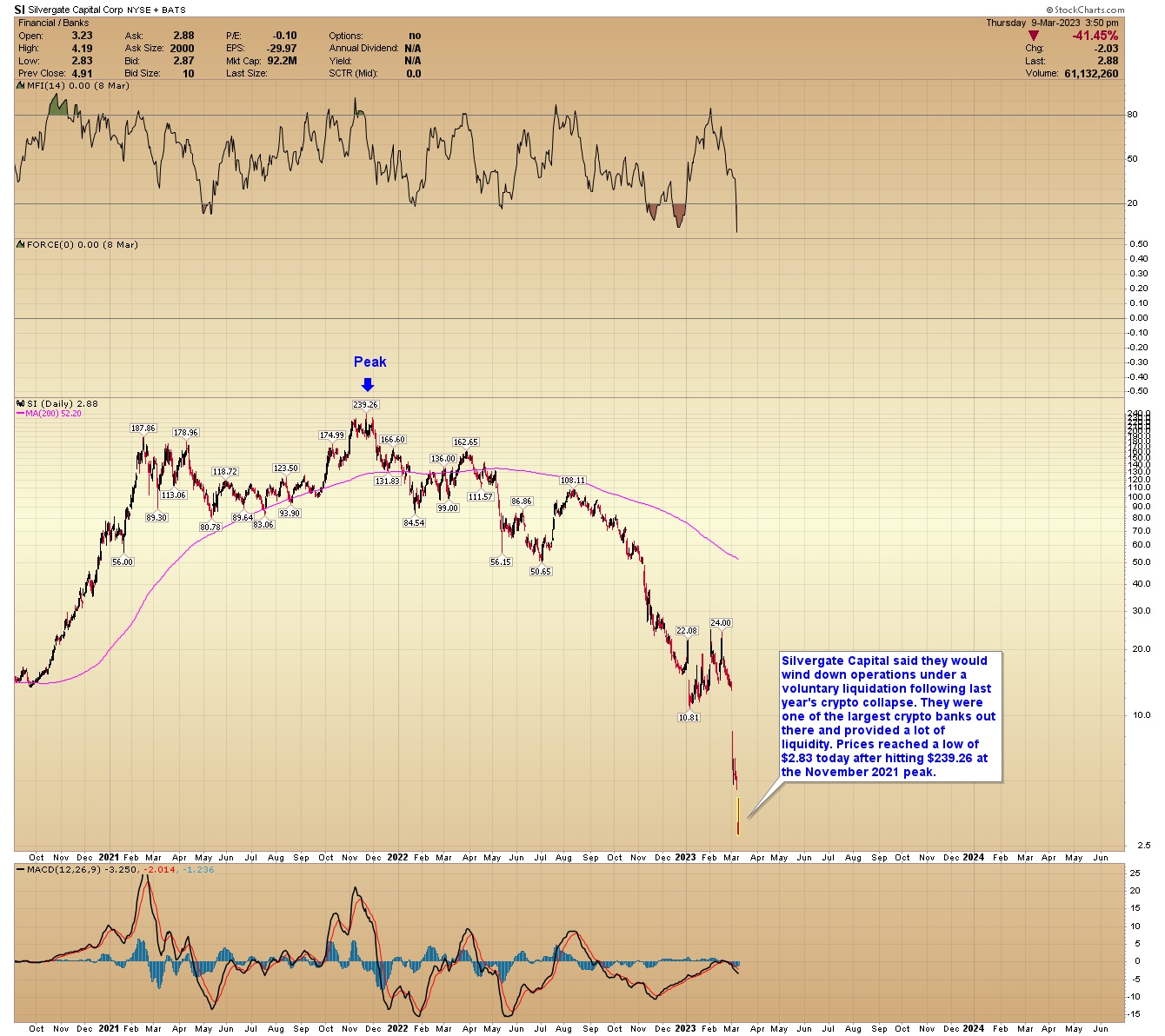Select the EPS value -29.97
Viewport: 1165px width, 1036px height.
click(x=283, y=49)
